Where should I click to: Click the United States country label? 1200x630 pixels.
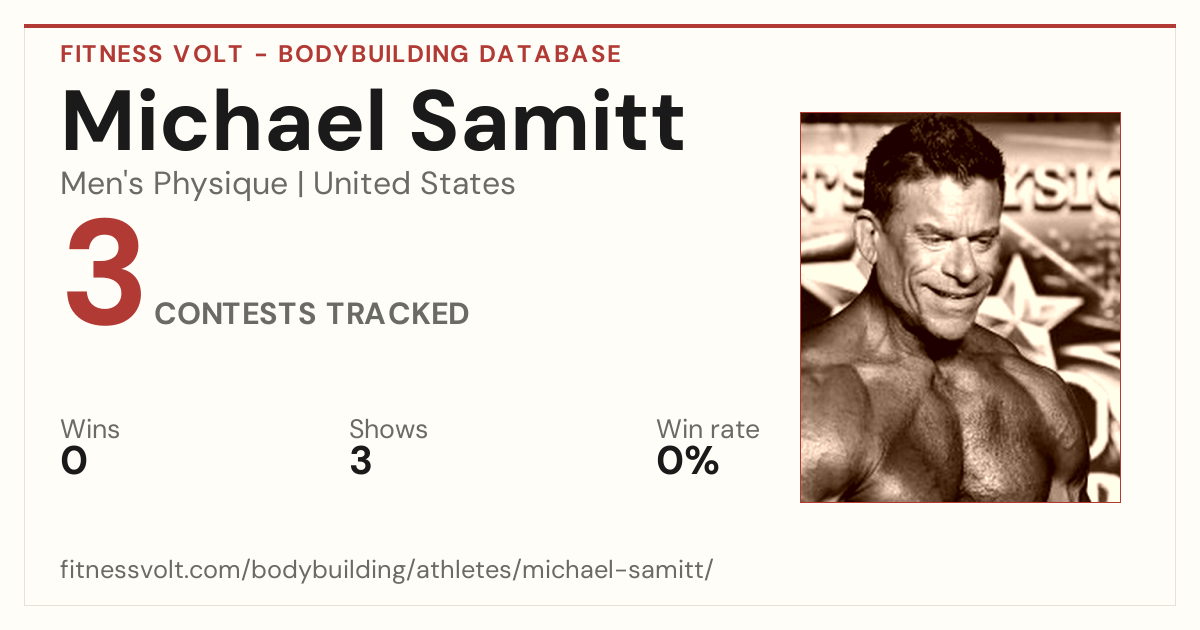pos(414,184)
